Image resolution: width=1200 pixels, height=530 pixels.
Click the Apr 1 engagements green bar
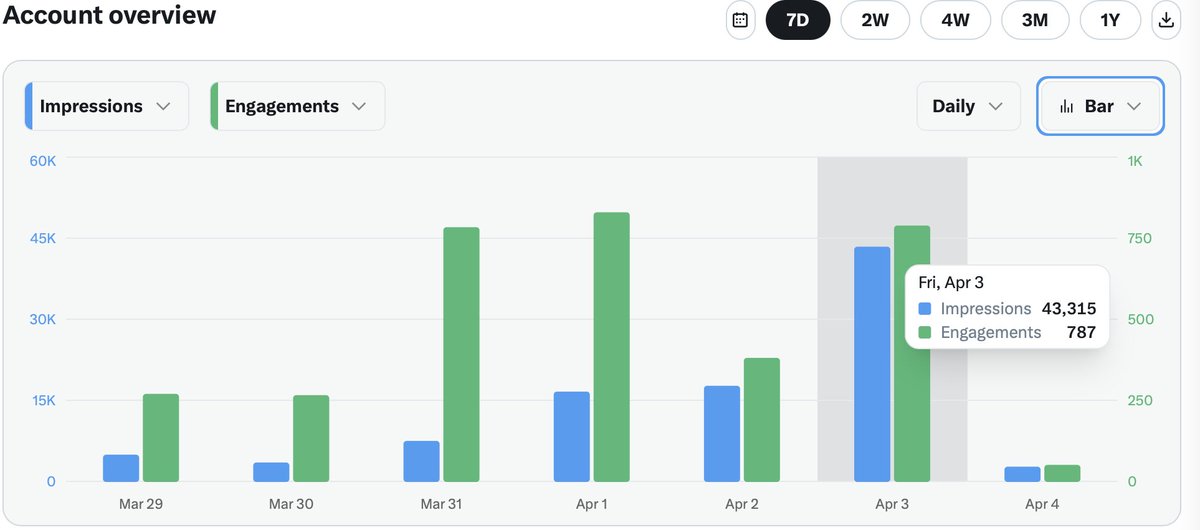612,347
